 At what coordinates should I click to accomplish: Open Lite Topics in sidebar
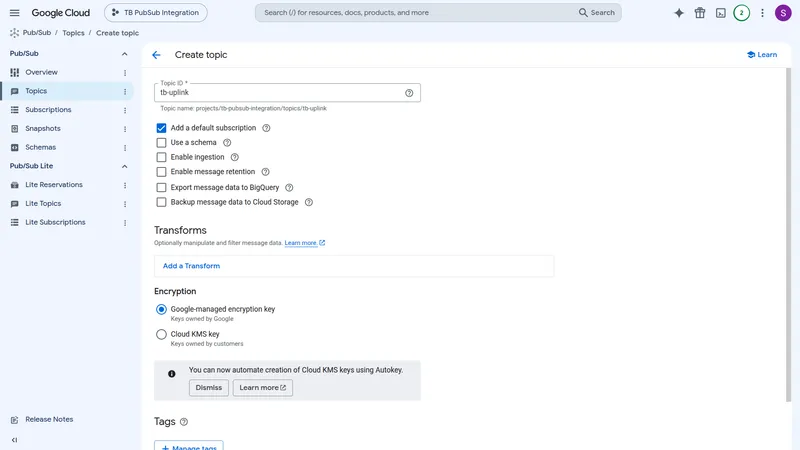pos(43,204)
